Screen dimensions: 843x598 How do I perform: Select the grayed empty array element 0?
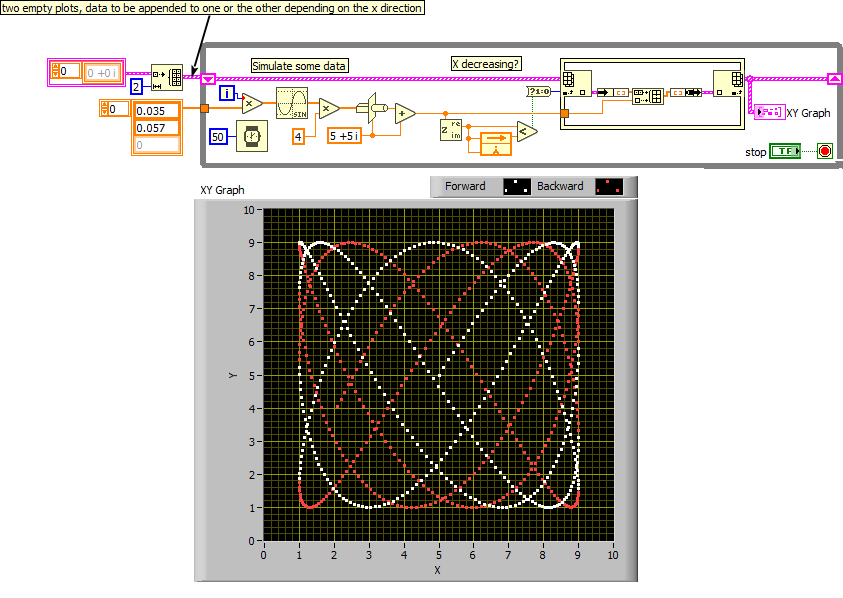coord(156,145)
